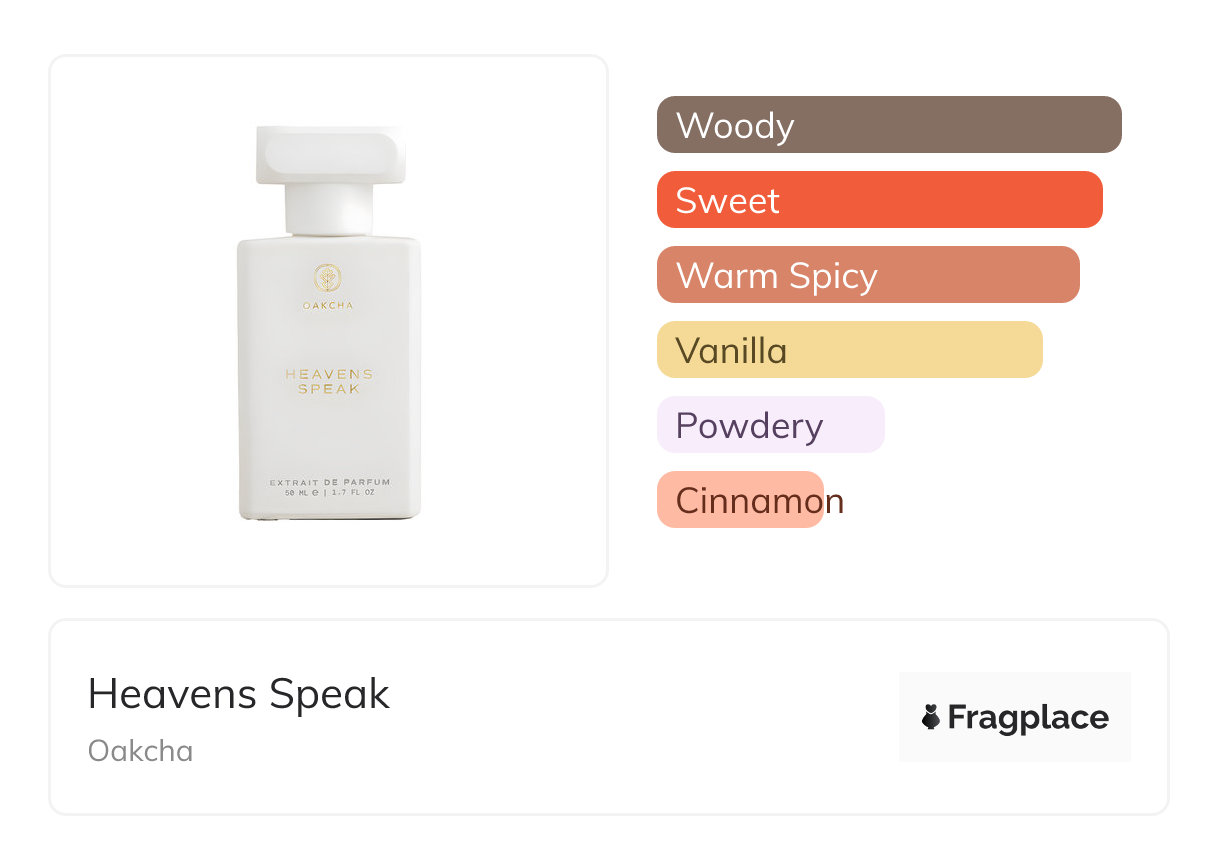1218x864 pixels.
Task: Click the Powdery accord bar
Action: coord(770,425)
